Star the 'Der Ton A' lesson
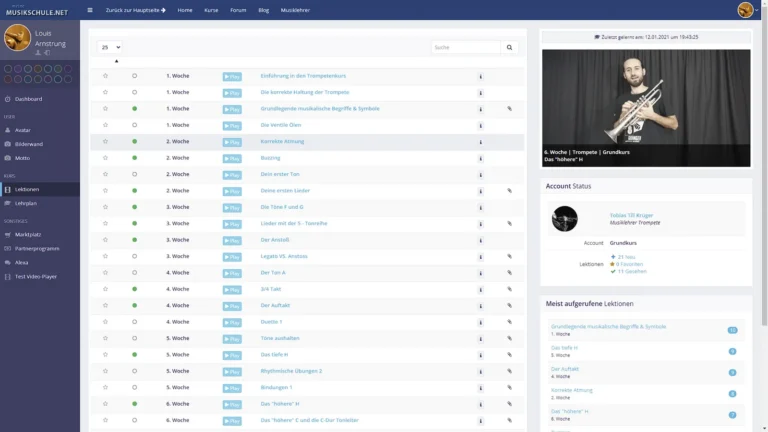 (x=105, y=273)
